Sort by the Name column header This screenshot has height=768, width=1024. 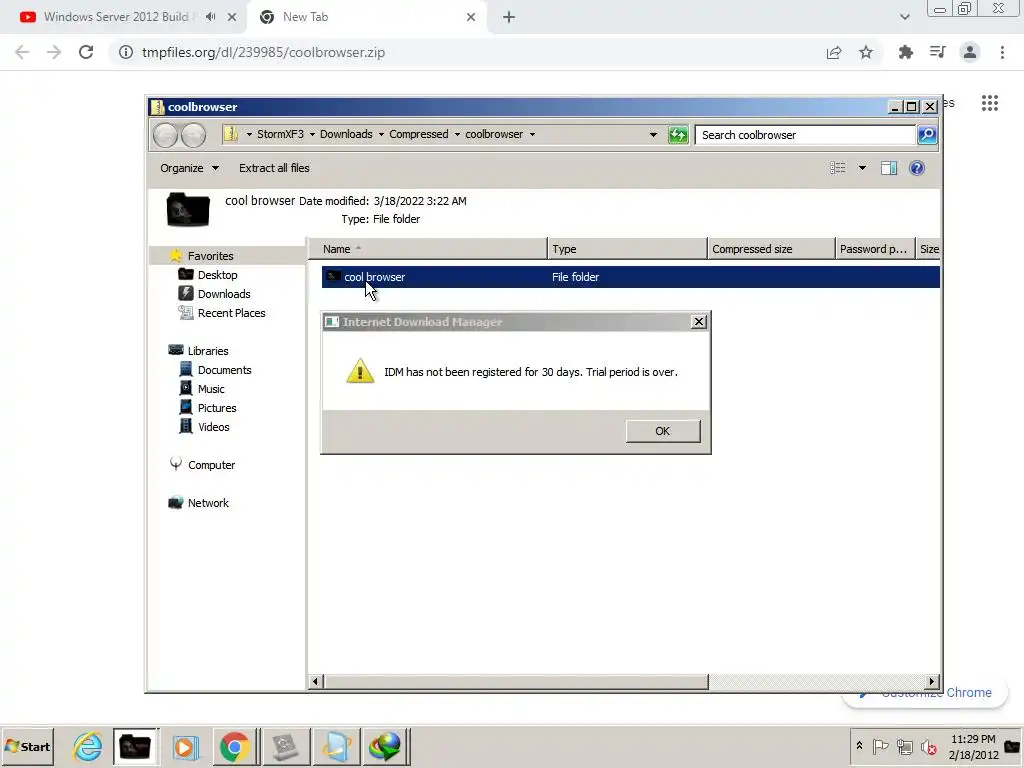(427, 249)
